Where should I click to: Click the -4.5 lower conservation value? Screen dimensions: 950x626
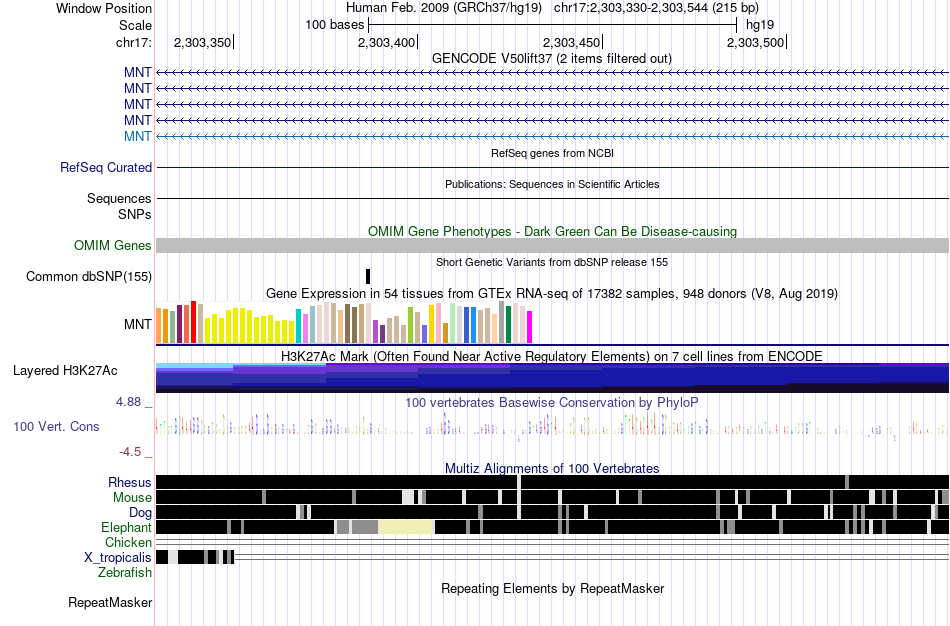click(x=130, y=452)
